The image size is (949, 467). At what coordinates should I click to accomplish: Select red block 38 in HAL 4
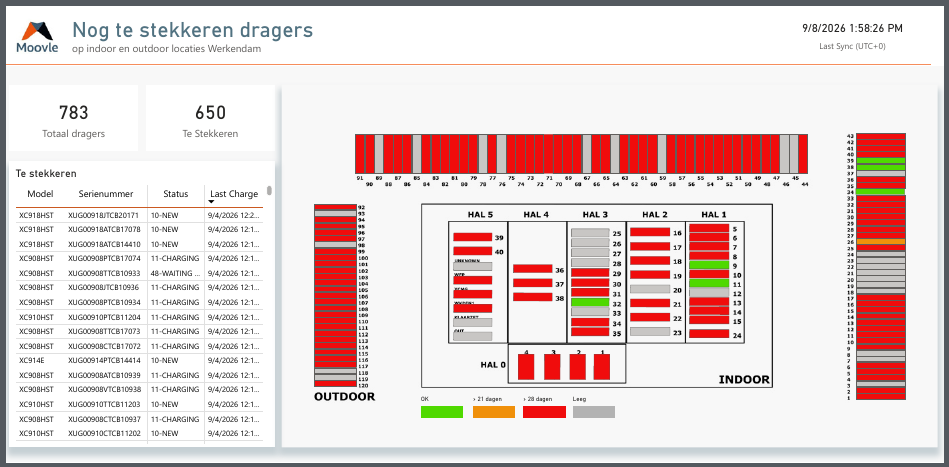(x=533, y=297)
